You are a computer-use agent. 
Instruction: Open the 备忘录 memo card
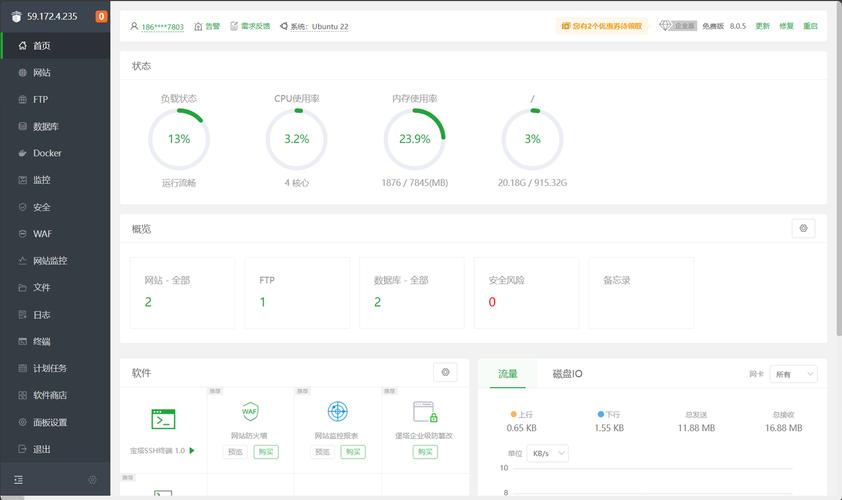641,293
